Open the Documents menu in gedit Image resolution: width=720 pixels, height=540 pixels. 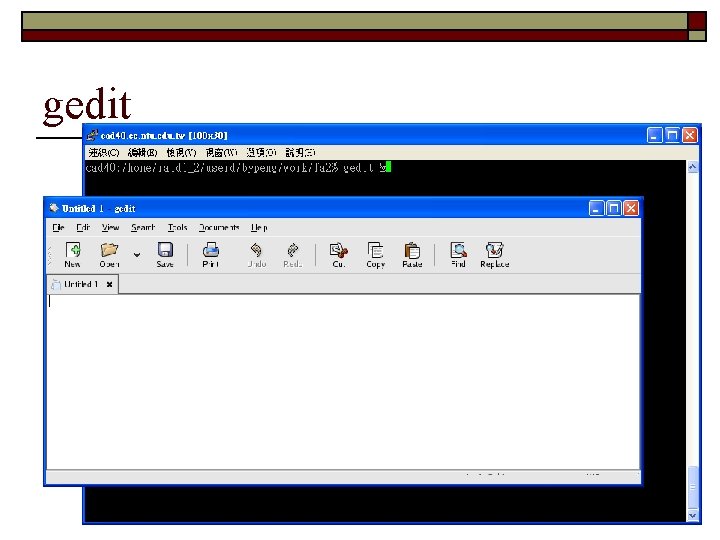tap(219, 227)
